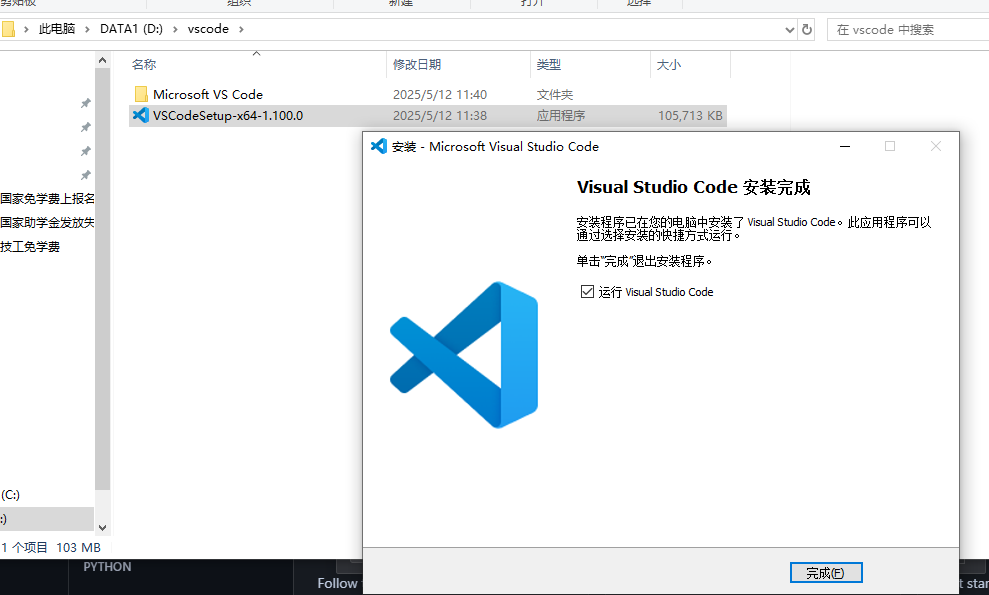
Task: Click the 文件夹 type cell
Action: pos(555,95)
